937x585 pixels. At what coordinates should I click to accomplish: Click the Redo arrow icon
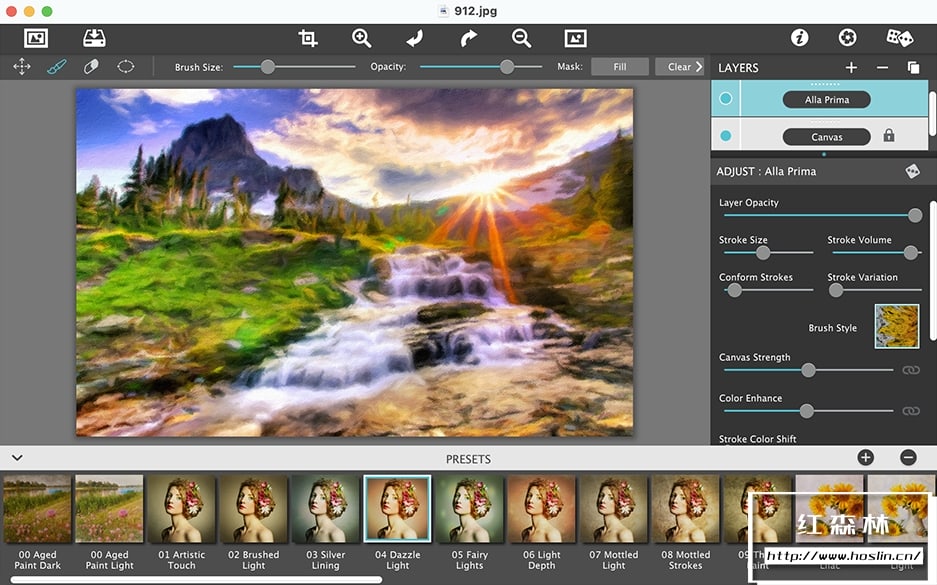coord(468,38)
